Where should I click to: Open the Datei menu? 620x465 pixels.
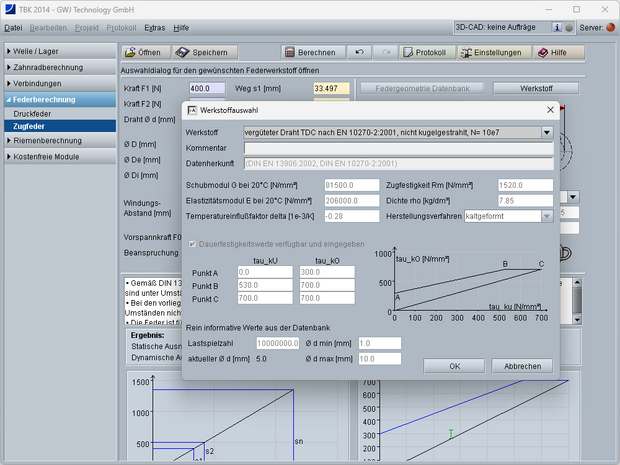[x=13, y=28]
